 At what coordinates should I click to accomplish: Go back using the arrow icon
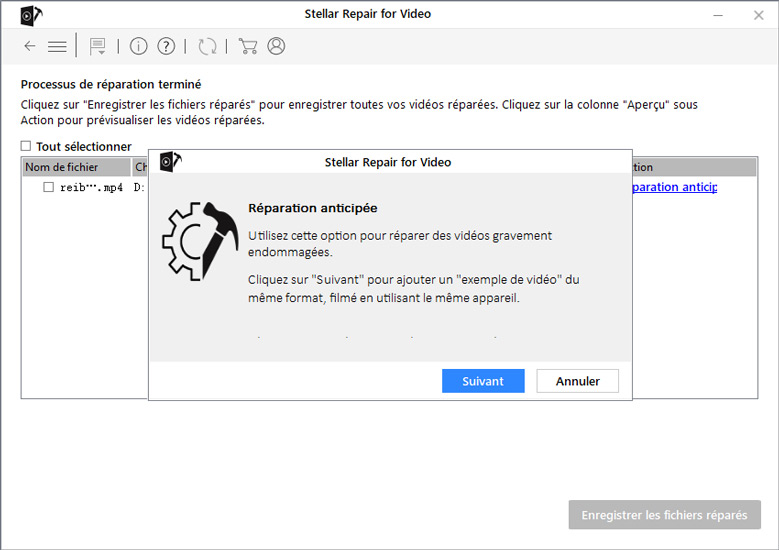pyautogui.click(x=30, y=46)
